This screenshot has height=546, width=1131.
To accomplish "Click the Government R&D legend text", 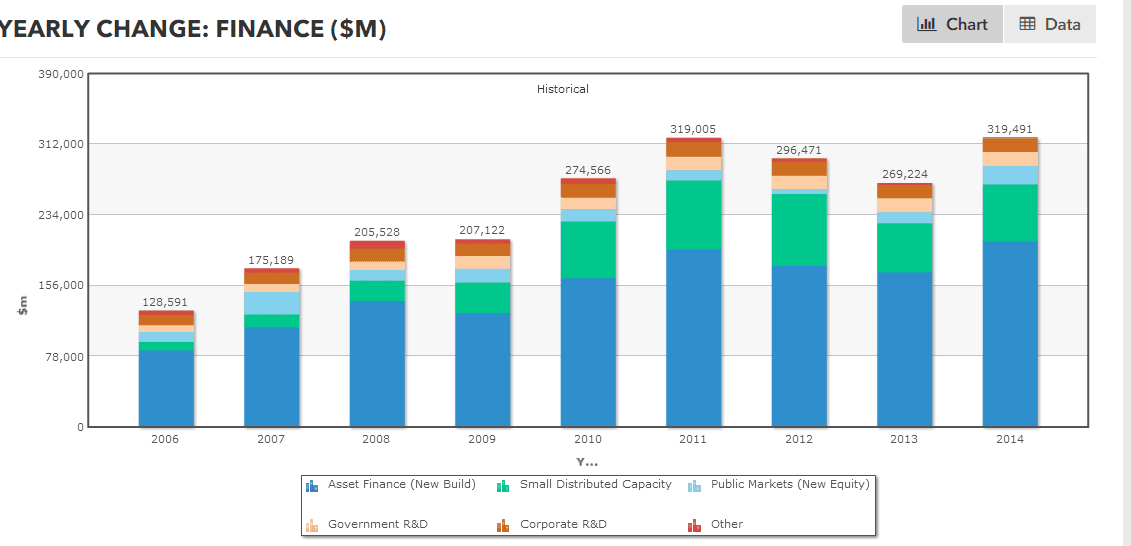I will click(377, 525).
